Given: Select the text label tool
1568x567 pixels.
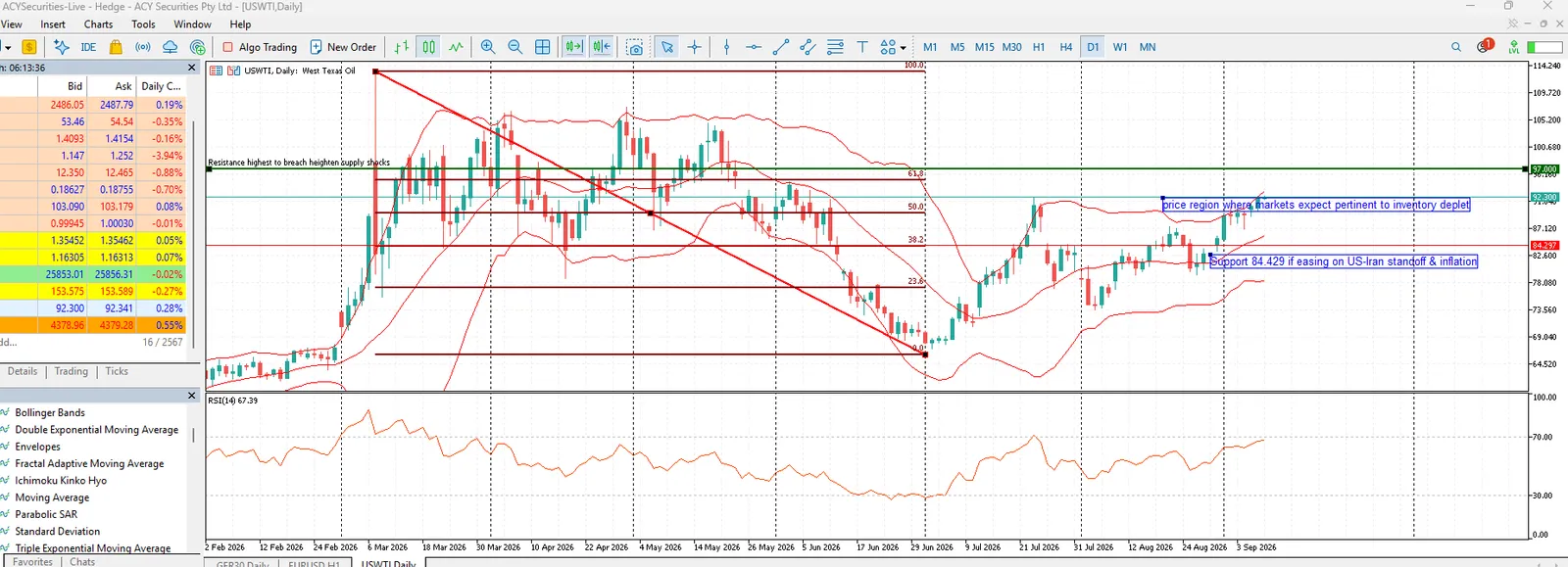Looking at the screenshot, I should coord(862,47).
